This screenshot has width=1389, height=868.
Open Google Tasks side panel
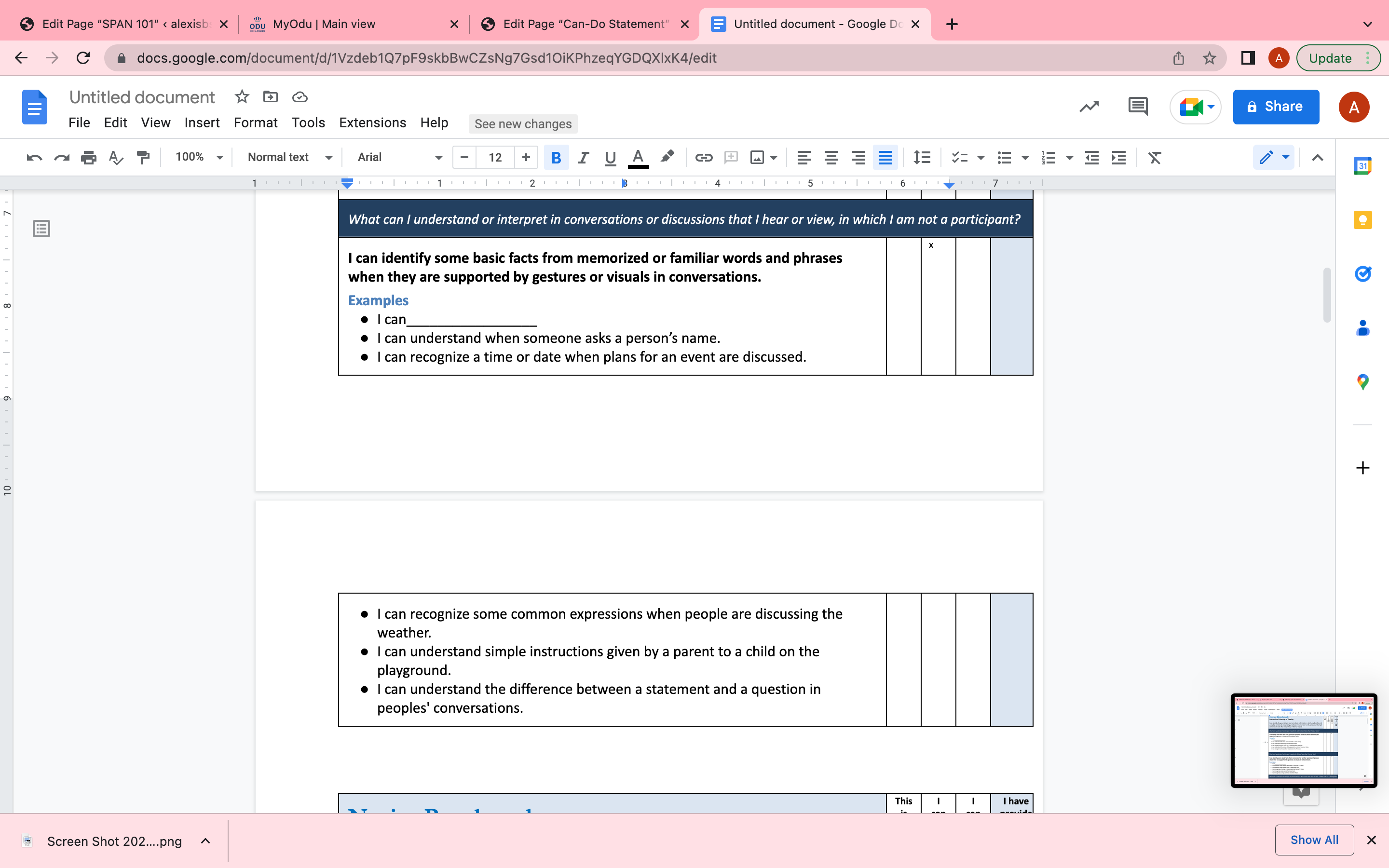click(1362, 274)
